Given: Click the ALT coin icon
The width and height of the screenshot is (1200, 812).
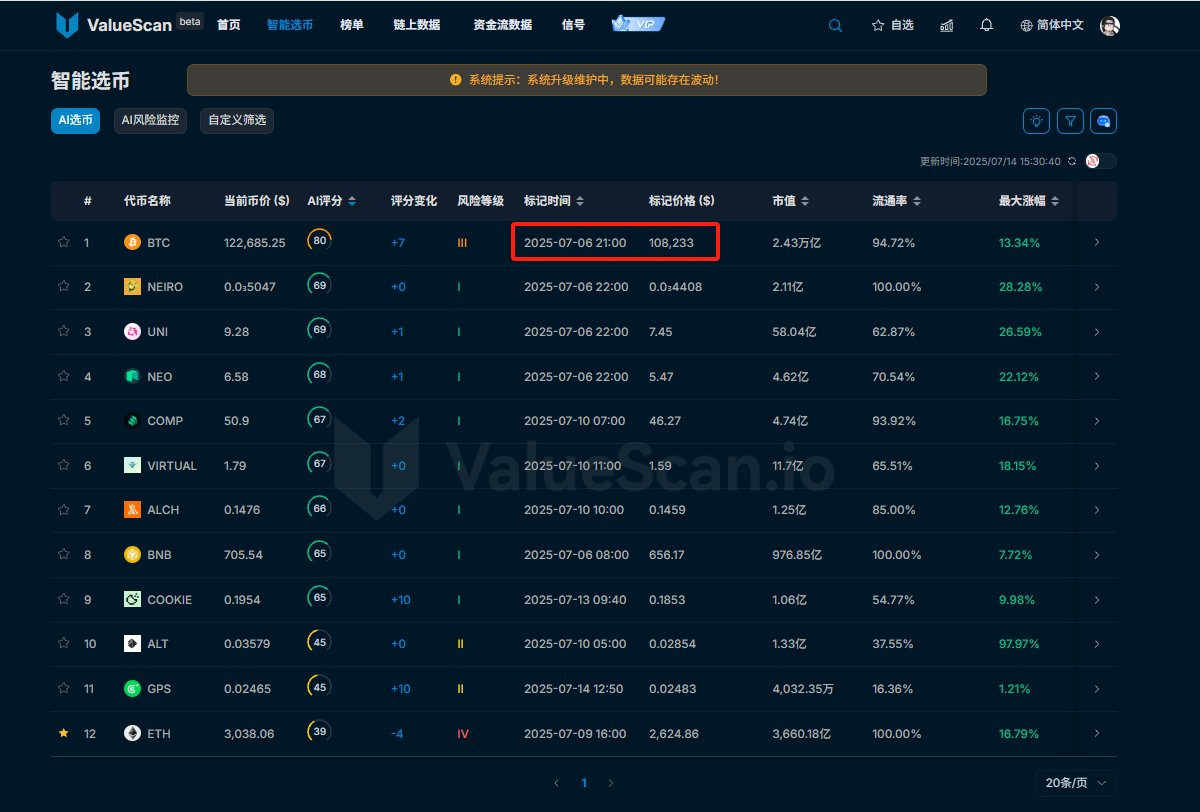Looking at the screenshot, I should 132,643.
